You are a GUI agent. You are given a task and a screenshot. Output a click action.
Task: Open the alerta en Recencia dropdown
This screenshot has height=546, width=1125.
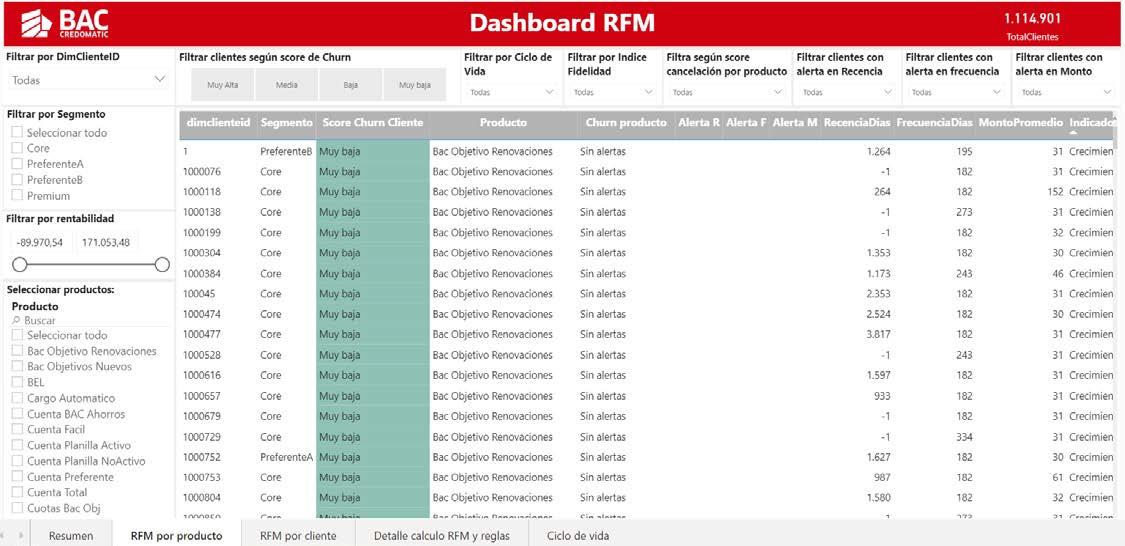(846, 92)
